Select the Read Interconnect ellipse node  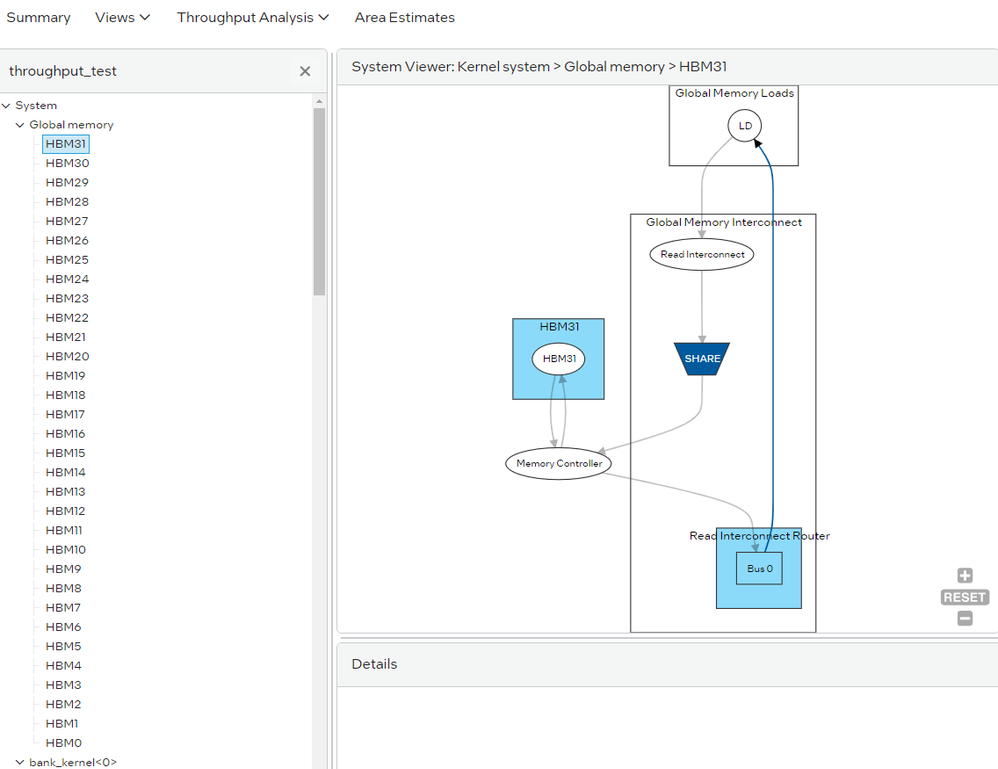[x=702, y=254]
